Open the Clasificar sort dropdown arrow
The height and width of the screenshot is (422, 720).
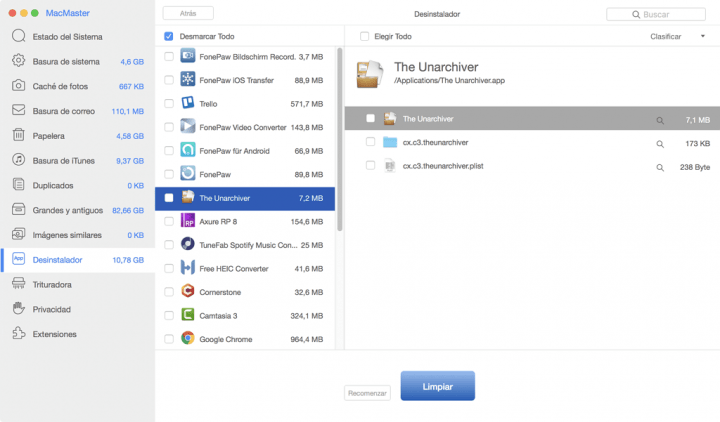703,36
